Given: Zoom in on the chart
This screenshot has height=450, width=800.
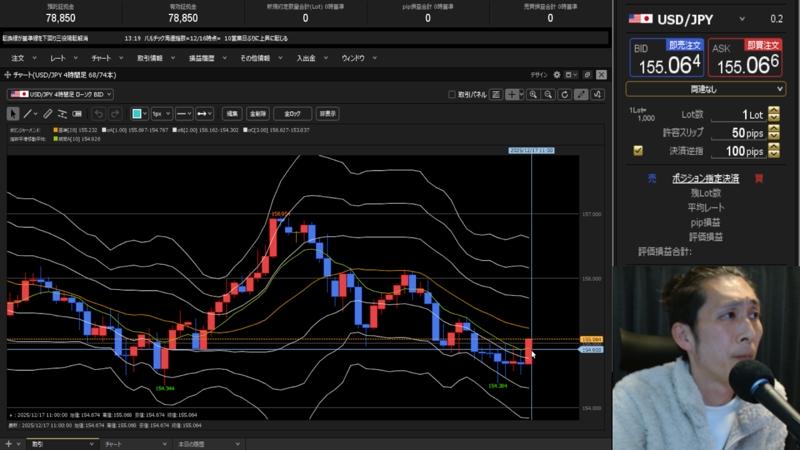Looking at the screenshot, I should coord(534,94).
